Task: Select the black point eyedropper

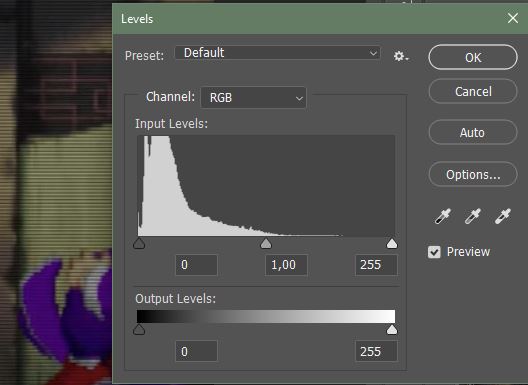Action: [x=443, y=216]
